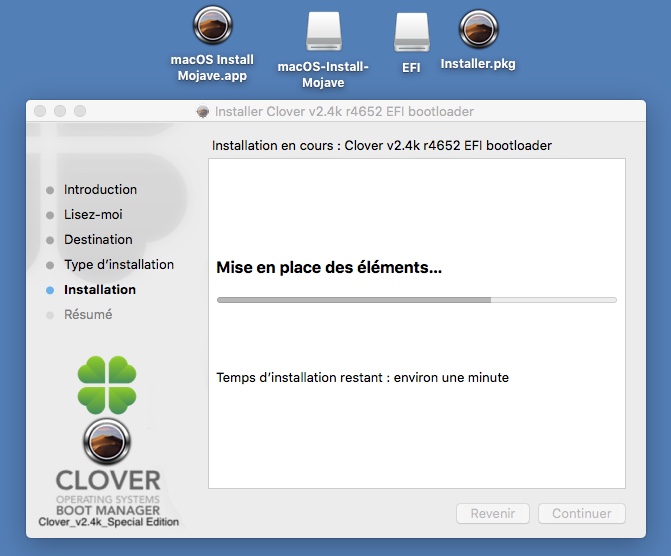Select the Installation step in sidebar
Screen dimensions: 671x556
100,290
